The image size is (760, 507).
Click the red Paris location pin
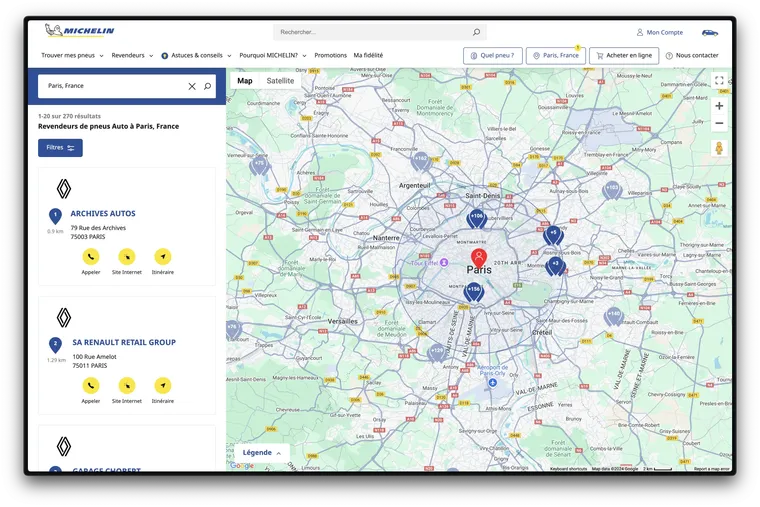click(479, 257)
